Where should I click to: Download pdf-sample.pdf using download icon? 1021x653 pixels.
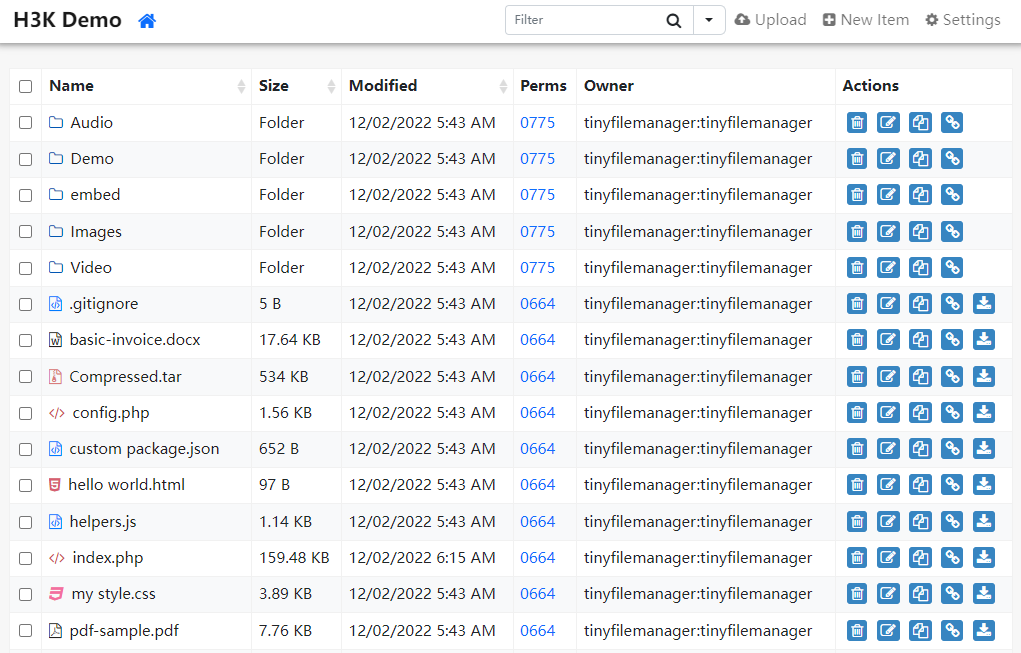[x=984, y=630]
